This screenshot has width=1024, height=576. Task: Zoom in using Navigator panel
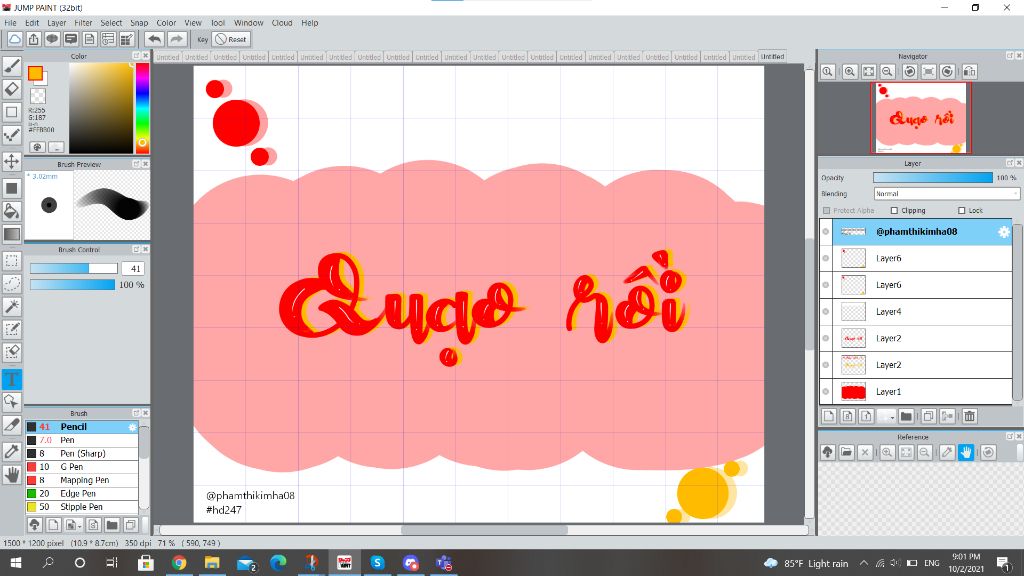[x=850, y=71]
